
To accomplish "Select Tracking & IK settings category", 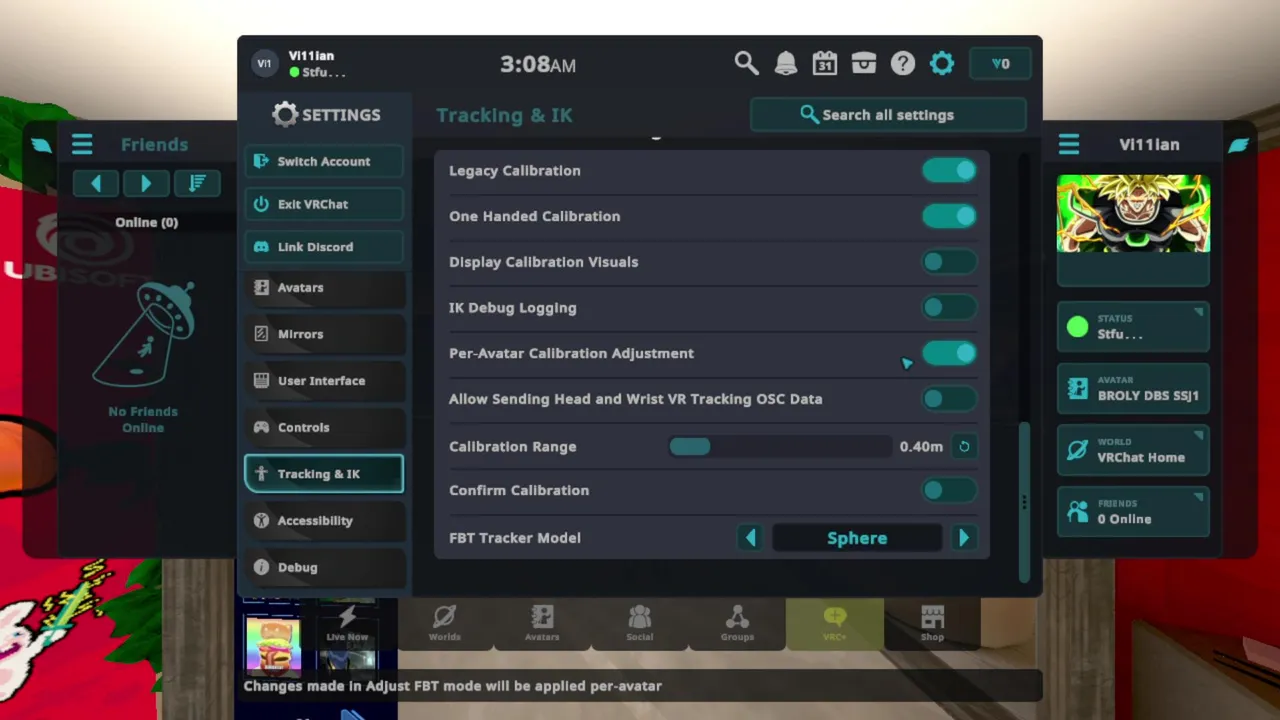I will point(324,474).
